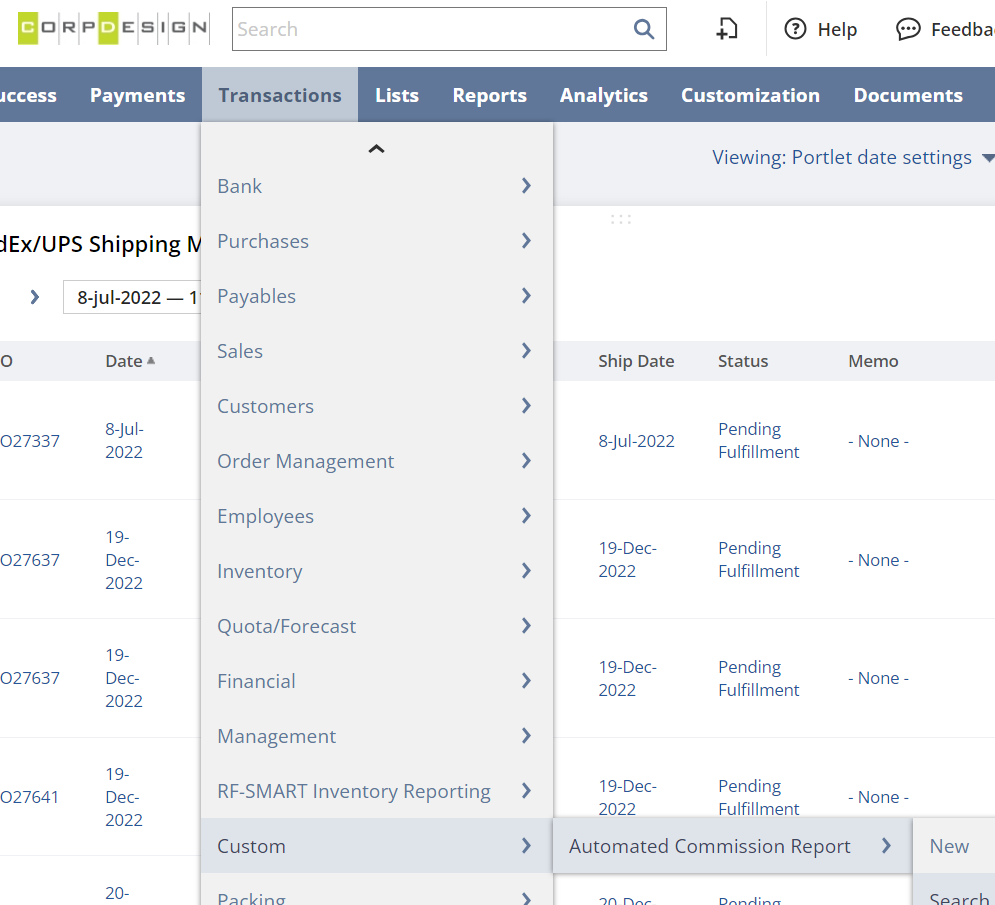Click New under Automated Commission Report

tap(949, 846)
